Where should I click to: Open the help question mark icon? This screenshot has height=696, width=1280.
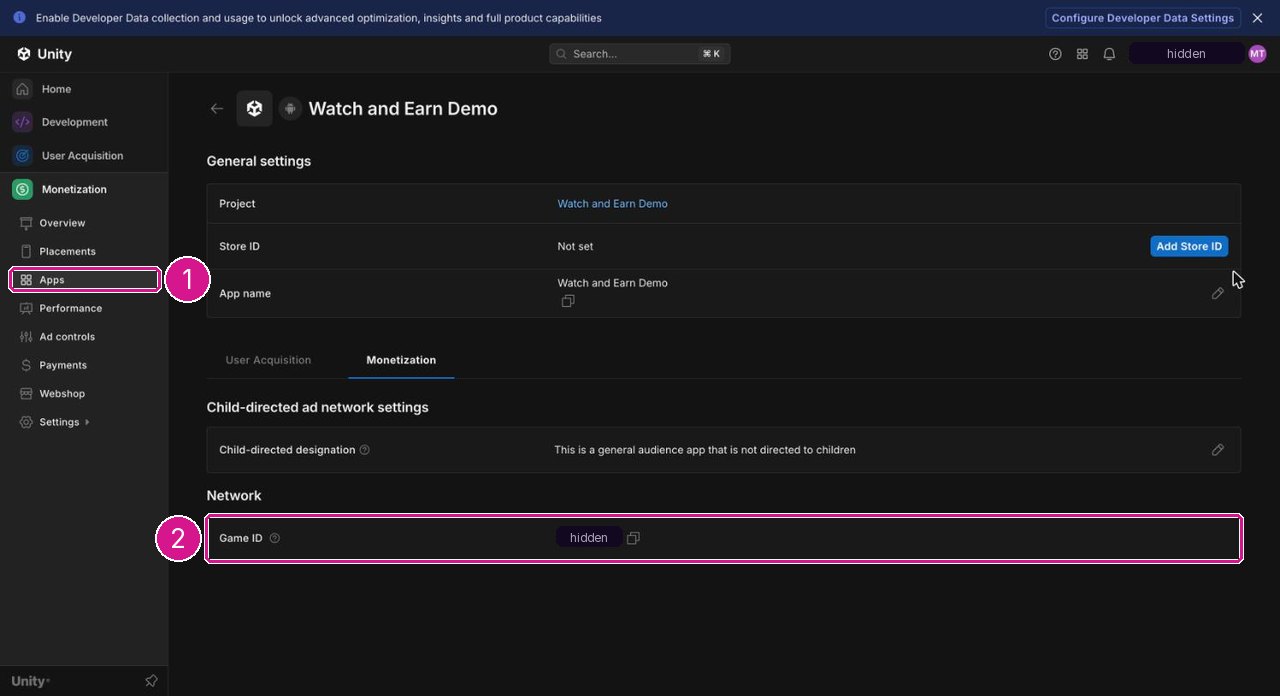pos(1055,54)
